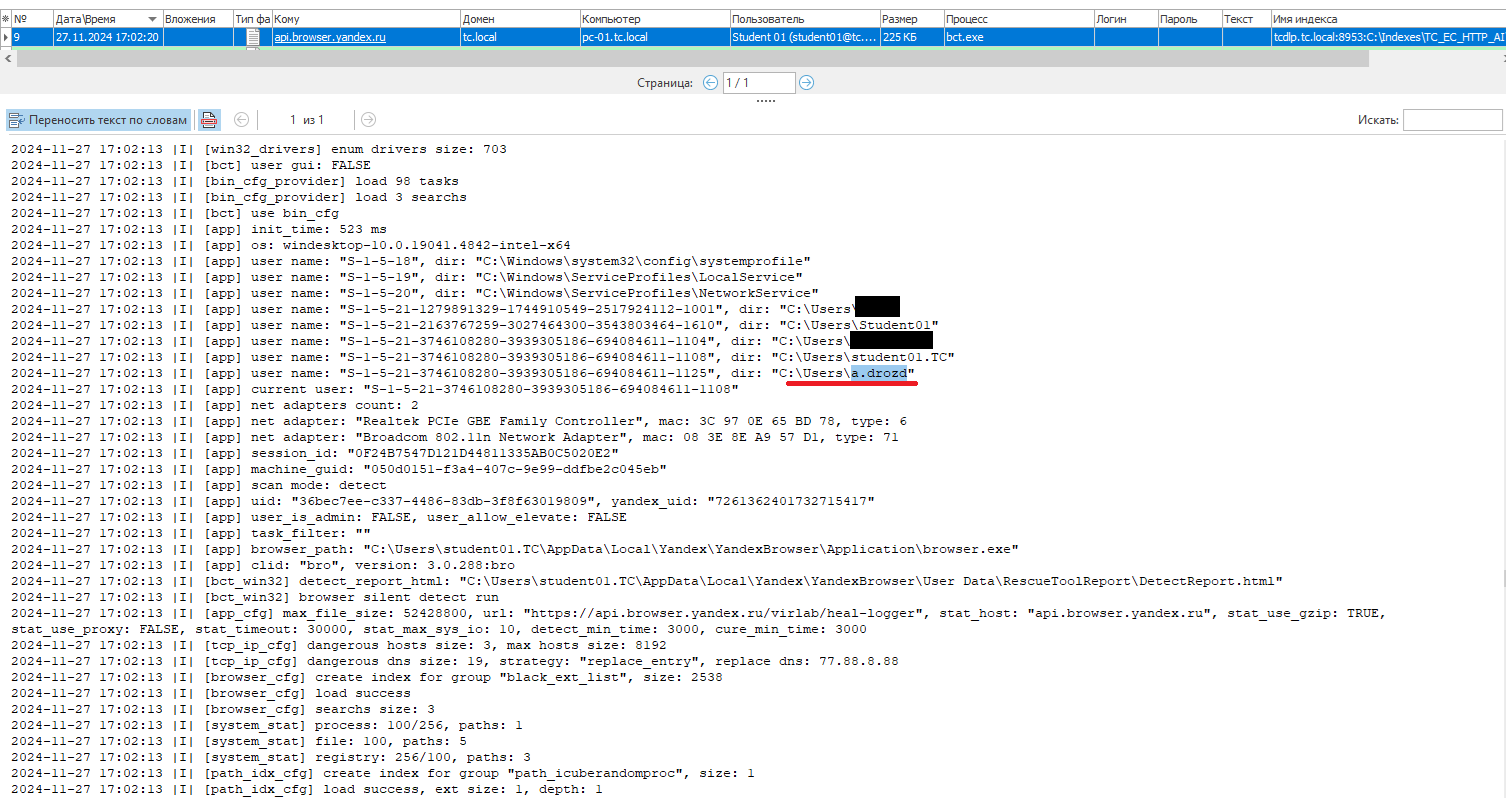Click the '1 / 1' page number field

coord(758,83)
